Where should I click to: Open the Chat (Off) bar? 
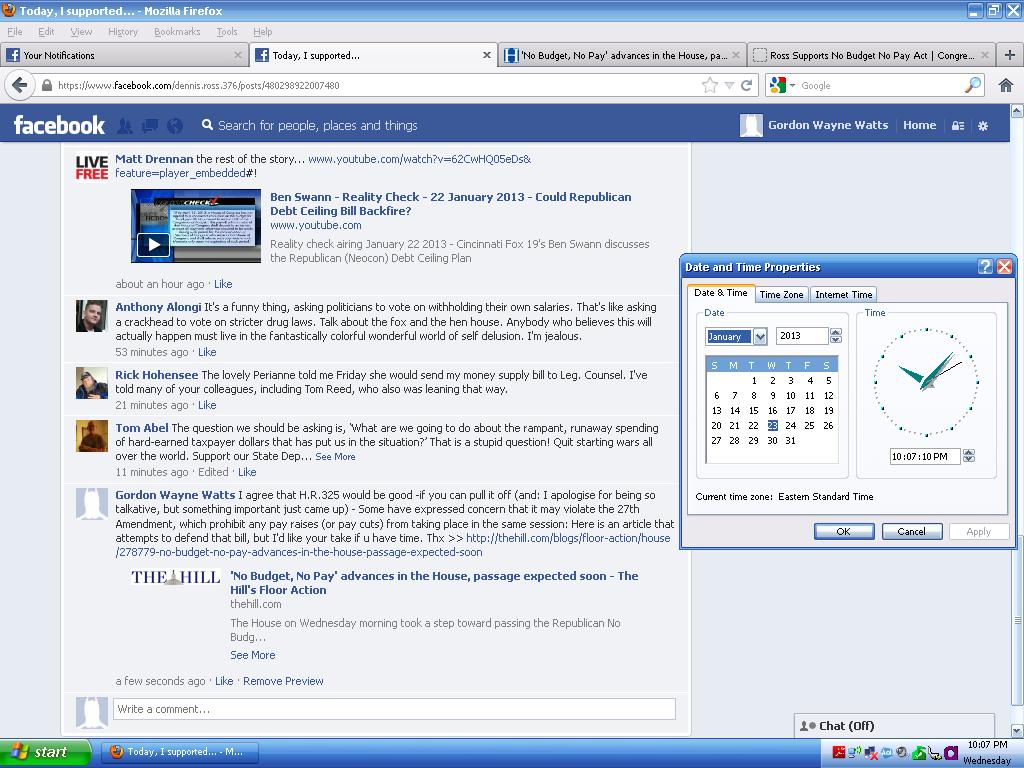click(x=895, y=726)
